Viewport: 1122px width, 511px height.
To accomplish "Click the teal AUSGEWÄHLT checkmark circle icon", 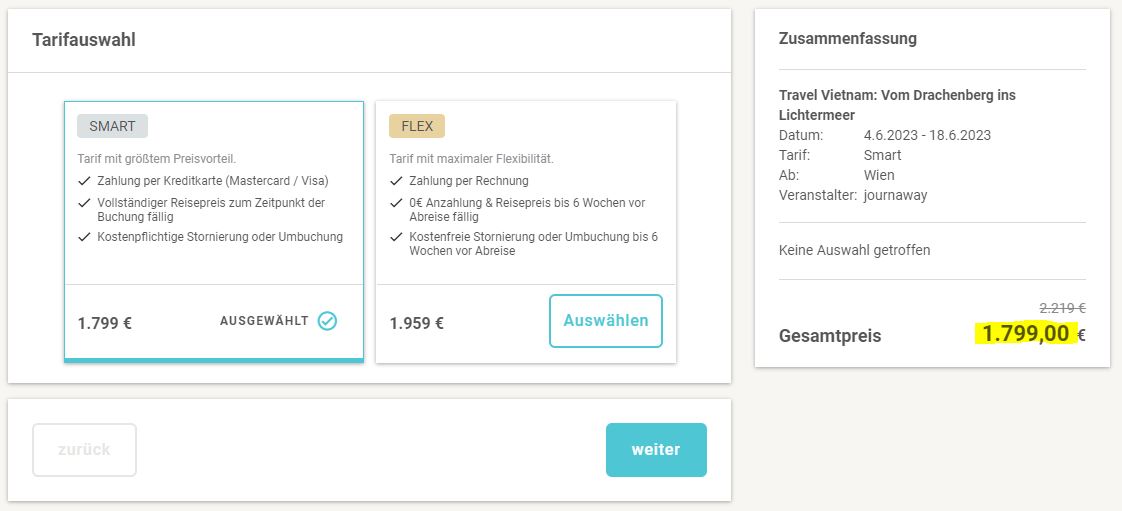I will point(327,321).
